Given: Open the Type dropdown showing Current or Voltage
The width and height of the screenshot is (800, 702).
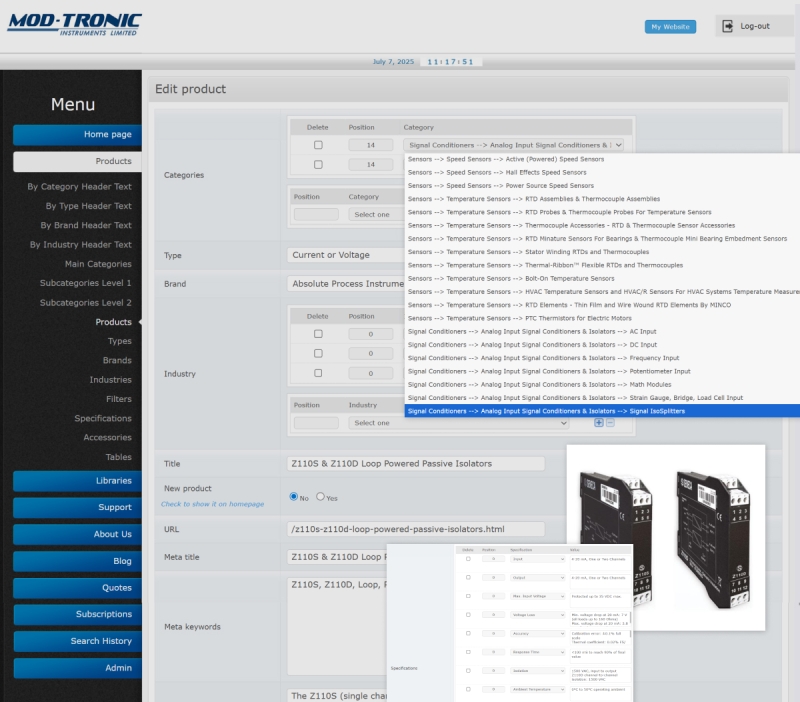Looking at the screenshot, I should [346, 255].
